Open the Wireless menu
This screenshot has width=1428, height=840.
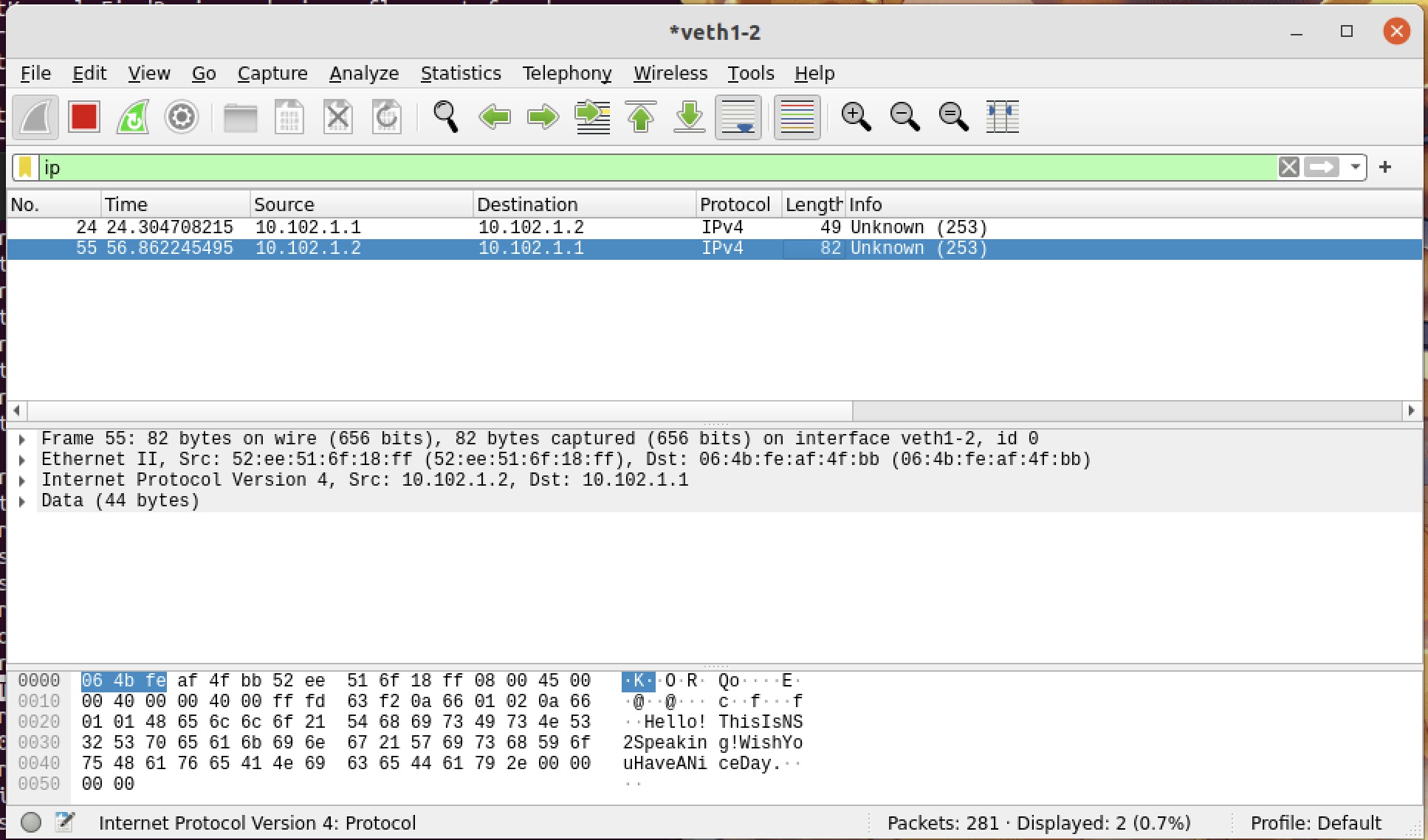click(x=670, y=73)
